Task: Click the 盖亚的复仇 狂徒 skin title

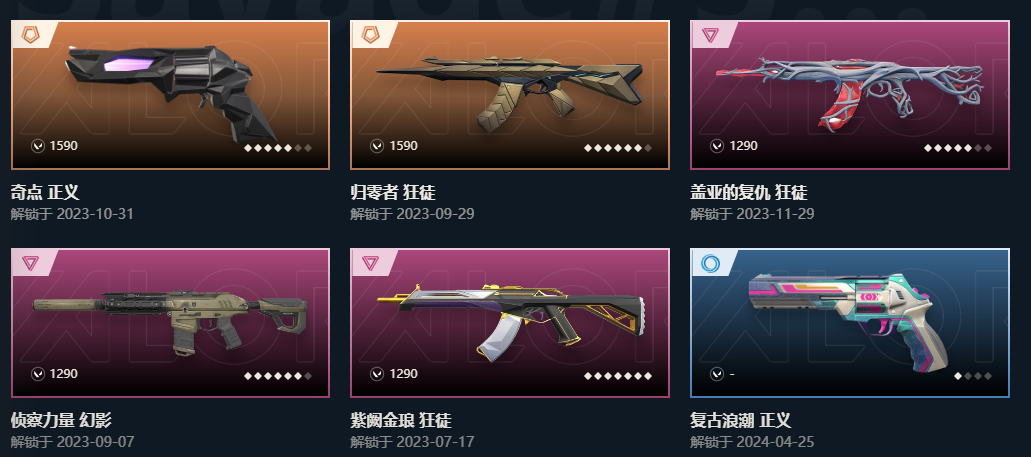Action: tap(748, 192)
